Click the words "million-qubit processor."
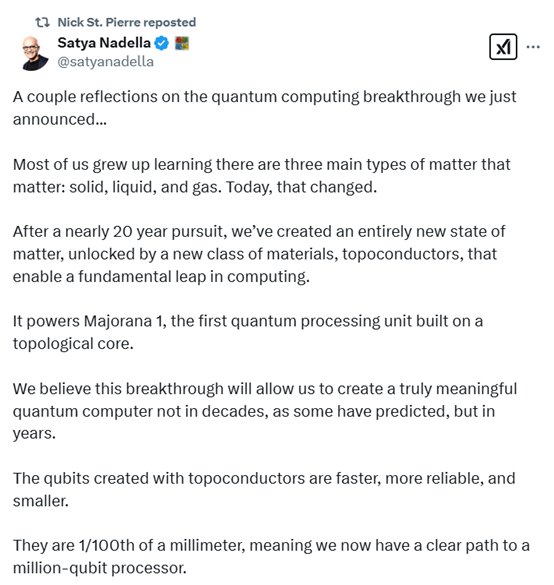The height and width of the screenshot is (585, 554). tap(99, 568)
